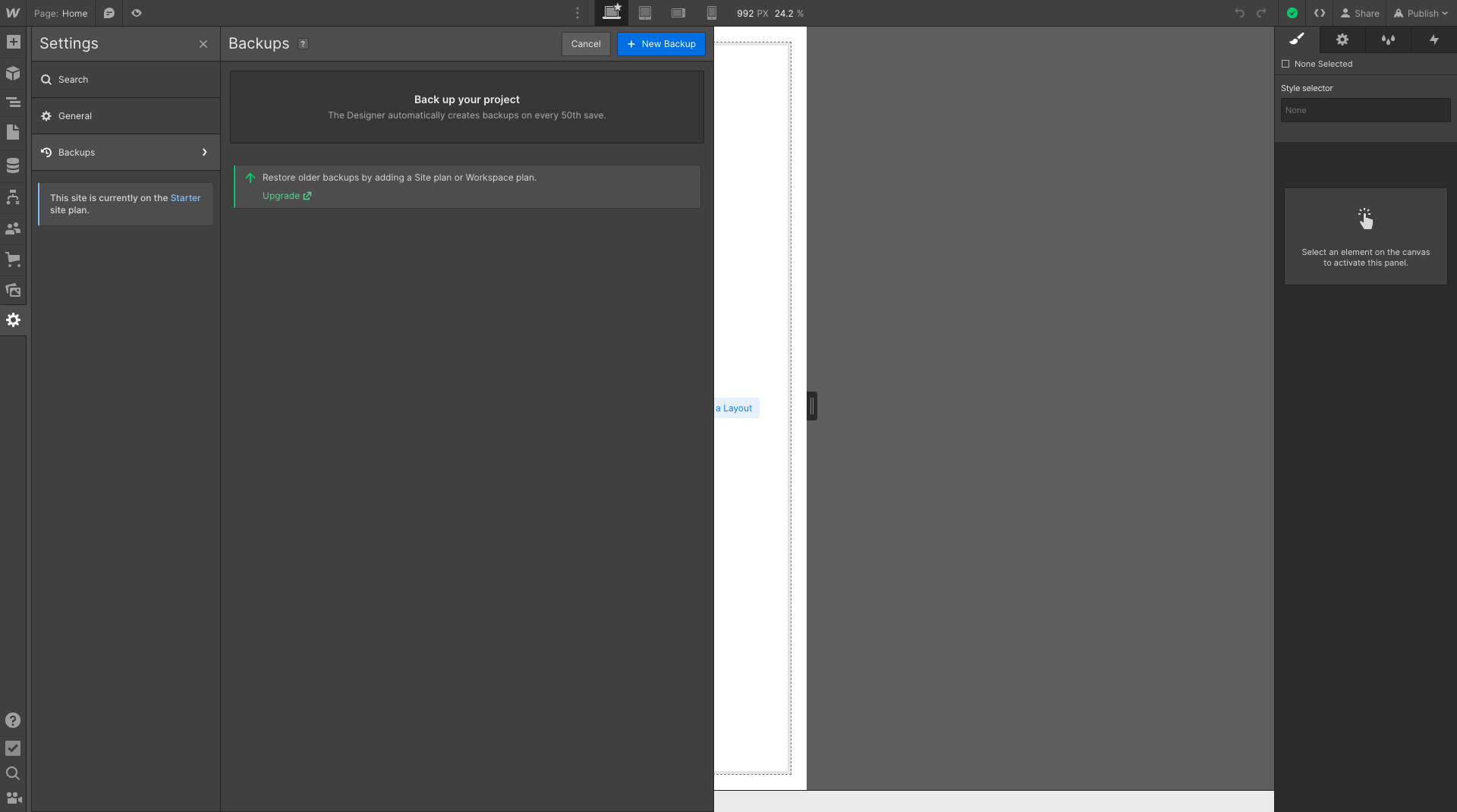Click the Backups help question mark
This screenshot has width=1457, height=812.
303,44
